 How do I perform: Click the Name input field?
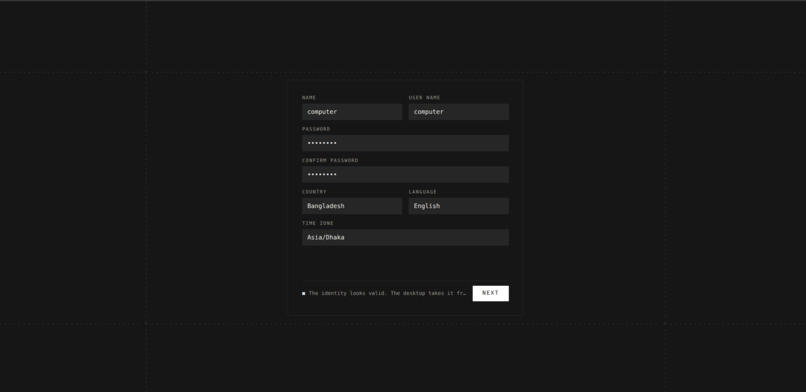[352, 111]
